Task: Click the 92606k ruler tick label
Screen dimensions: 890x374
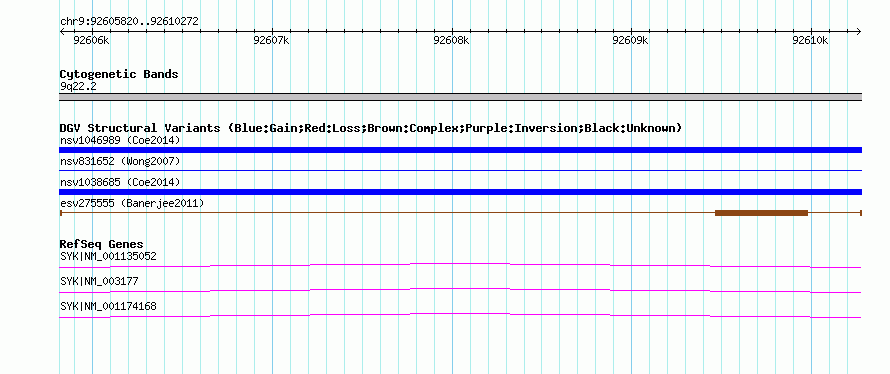Action: point(91,40)
